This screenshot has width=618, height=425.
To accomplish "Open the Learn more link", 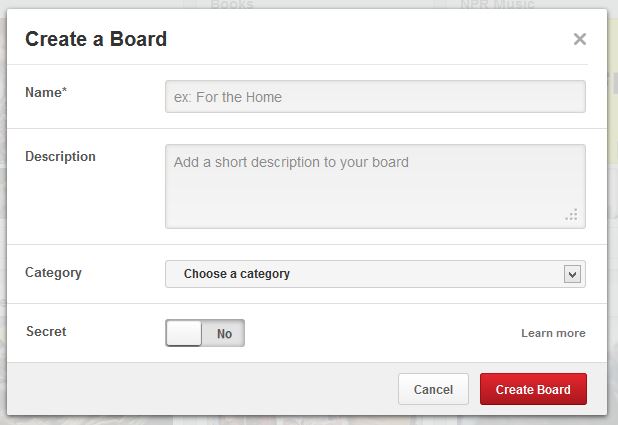I will 553,333.
